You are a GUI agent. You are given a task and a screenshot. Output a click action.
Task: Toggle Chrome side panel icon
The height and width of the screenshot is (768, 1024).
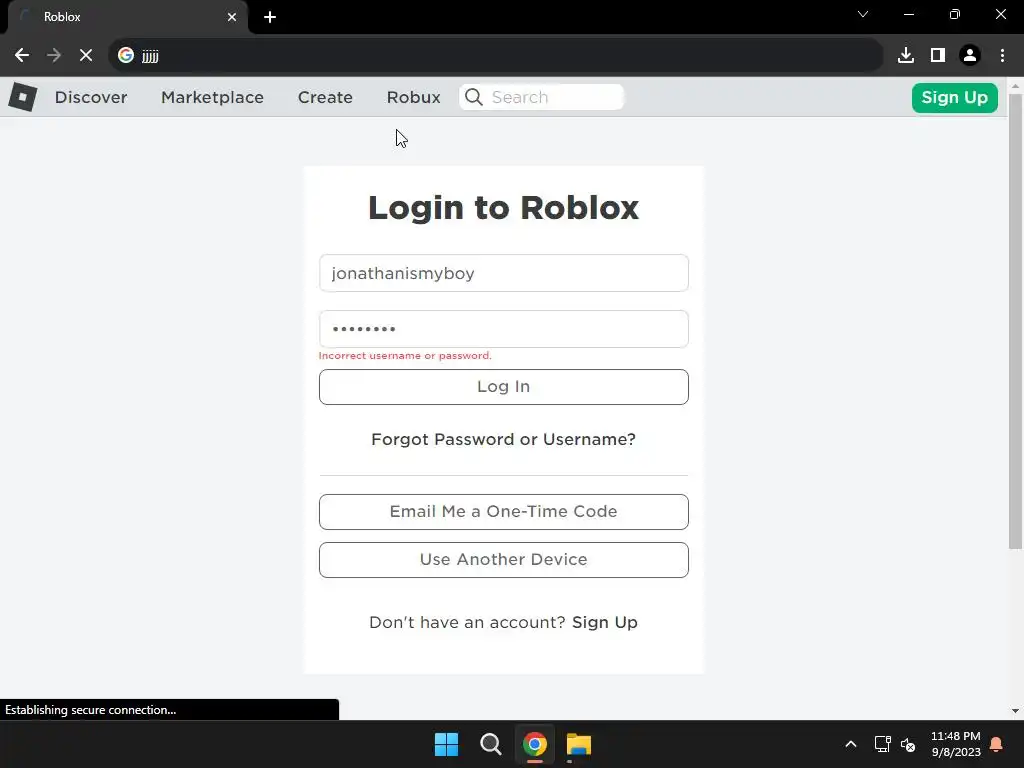tap(938, 56)
